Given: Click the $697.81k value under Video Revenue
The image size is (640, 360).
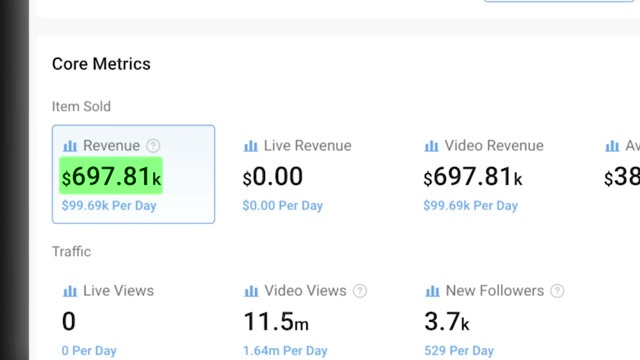Looking at the screenshot, I should click(x=473, y=177).
